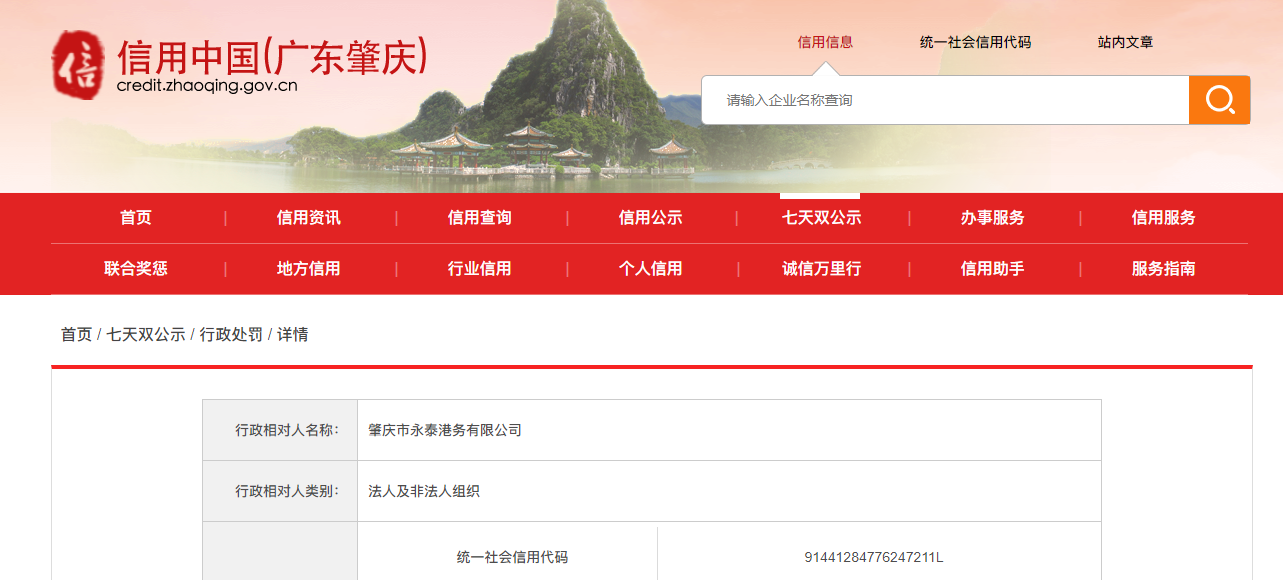The height and width of the screenshot is (580, 1283).
Task: Click 行政处罚 in the breadcrumb
Action: pyautogui.click(x=231, y=335)
